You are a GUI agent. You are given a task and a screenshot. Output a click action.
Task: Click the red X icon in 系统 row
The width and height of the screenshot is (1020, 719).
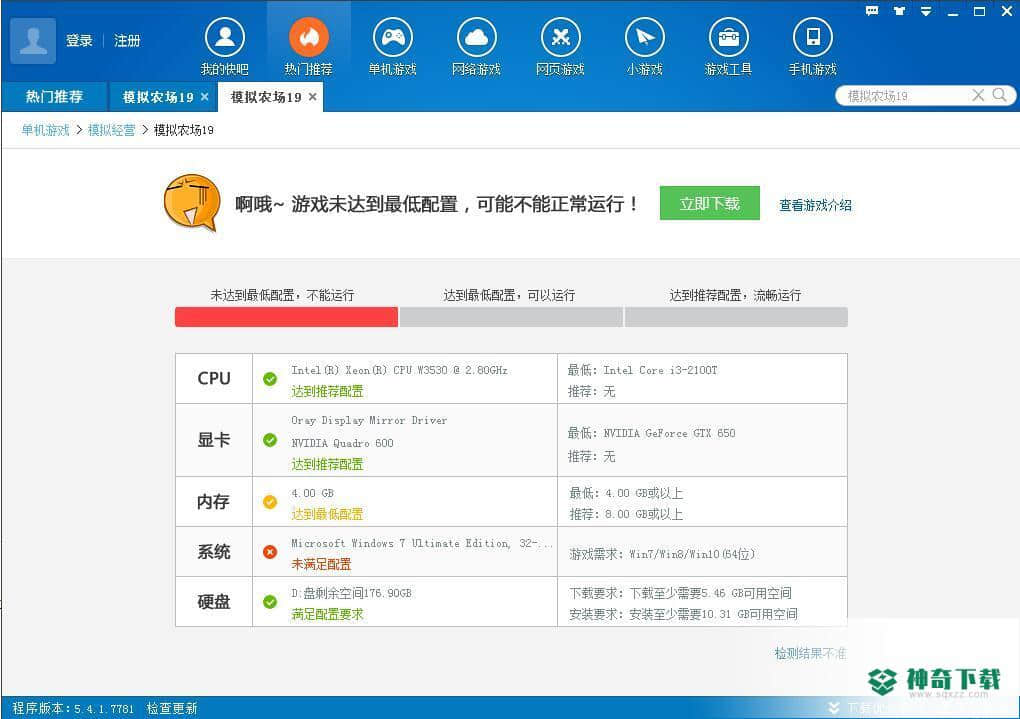[270, 552]
